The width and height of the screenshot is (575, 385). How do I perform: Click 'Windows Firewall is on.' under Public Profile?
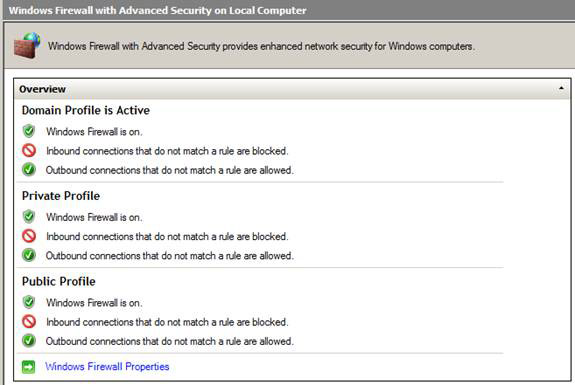tap(94, 302)
